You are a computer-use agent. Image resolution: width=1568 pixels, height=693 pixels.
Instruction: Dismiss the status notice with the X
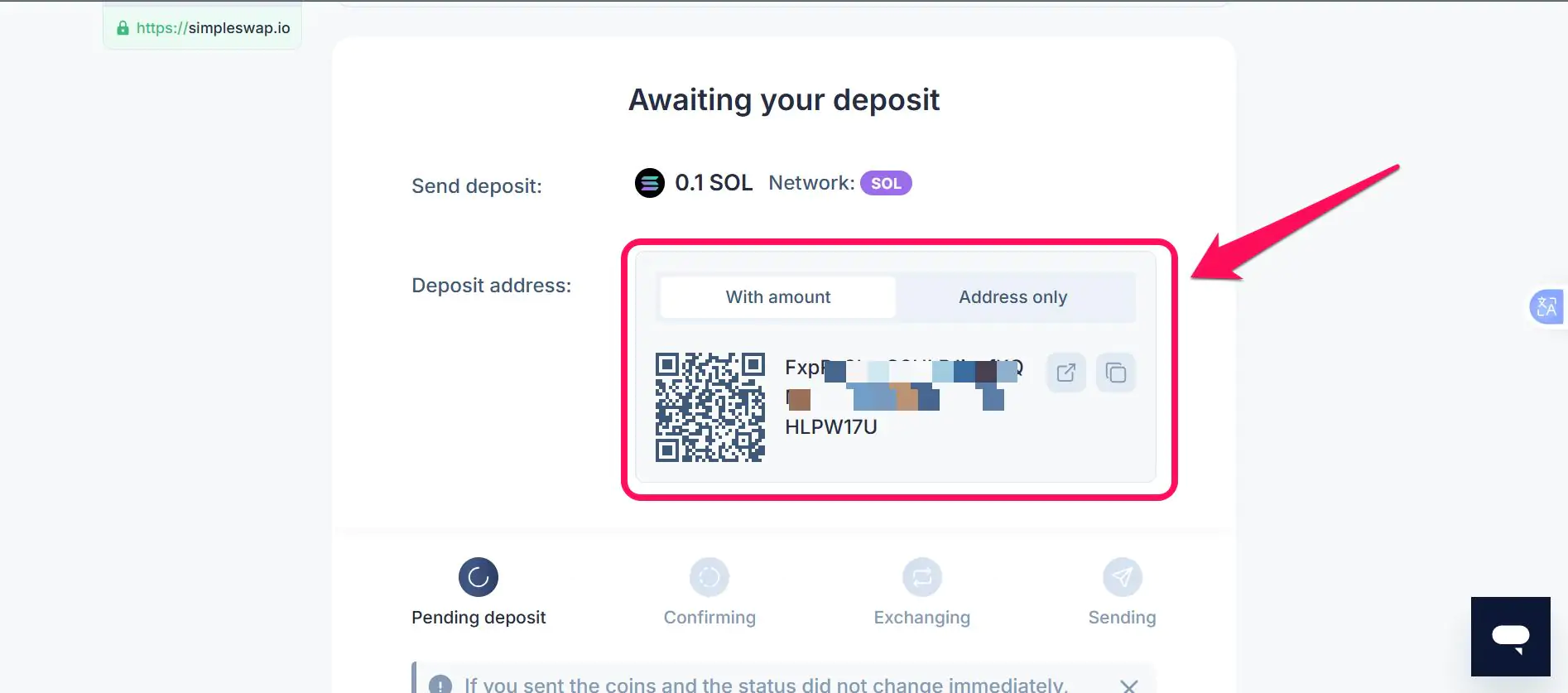1129,686
